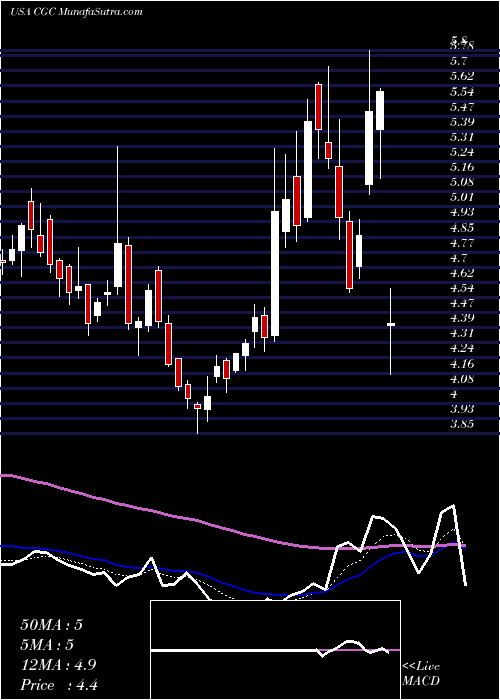Open the Live MACD inset panel
The image size is (500, 700).
(275, 650)
